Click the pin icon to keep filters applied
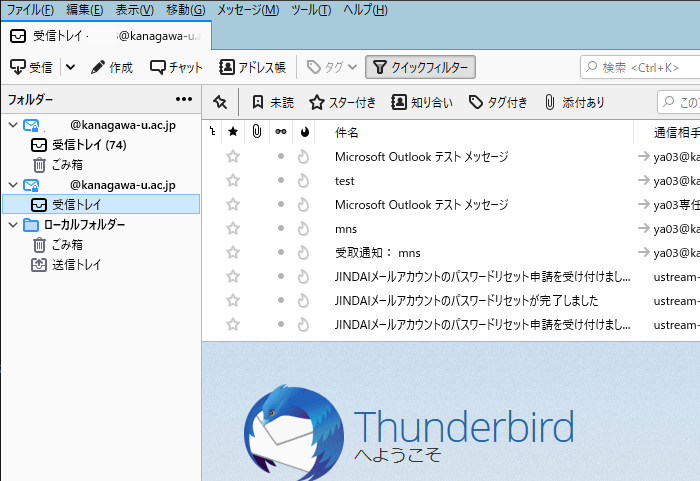 (x=220, y=102)
